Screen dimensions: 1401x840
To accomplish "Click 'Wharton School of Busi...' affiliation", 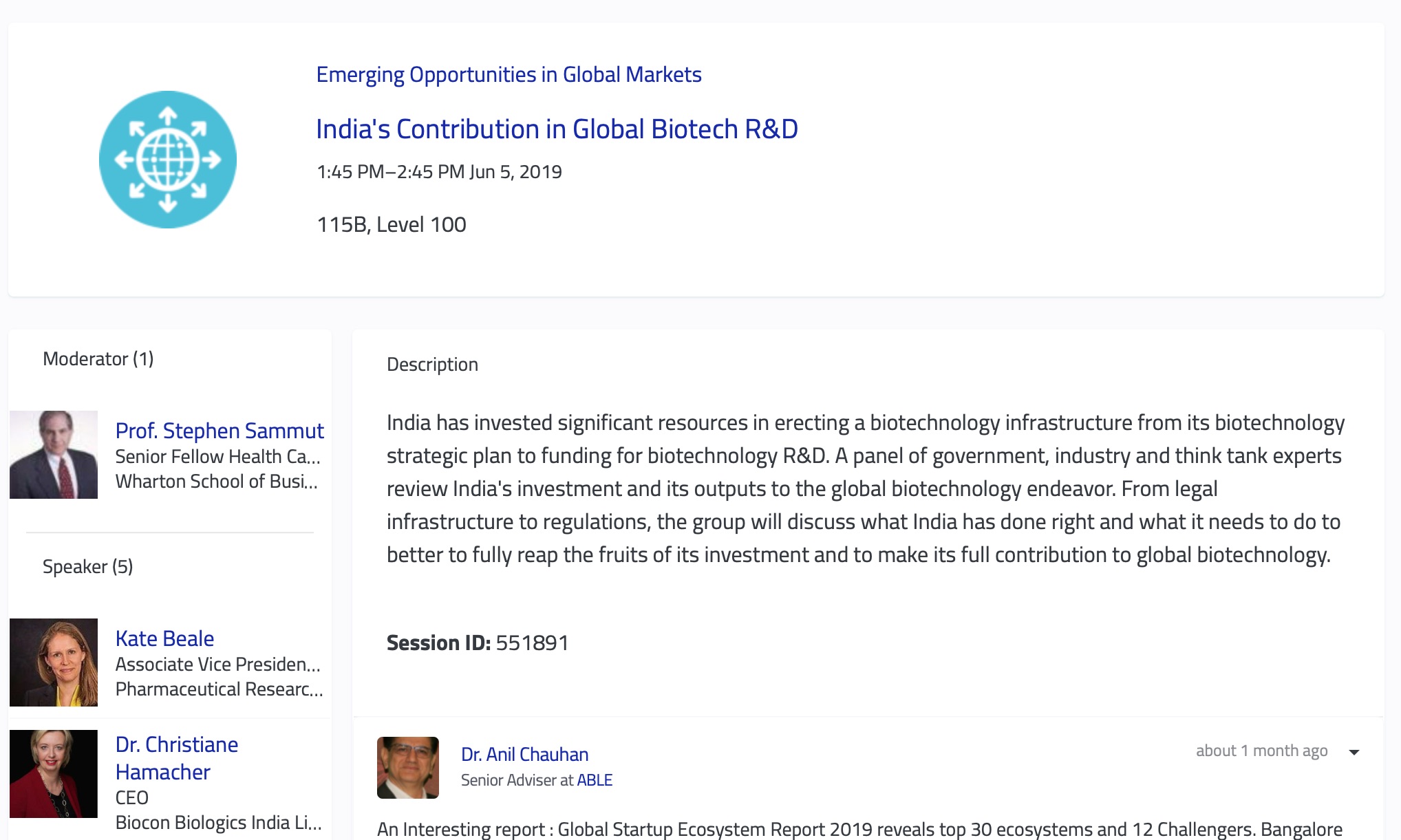I will (x=217, y=482).
